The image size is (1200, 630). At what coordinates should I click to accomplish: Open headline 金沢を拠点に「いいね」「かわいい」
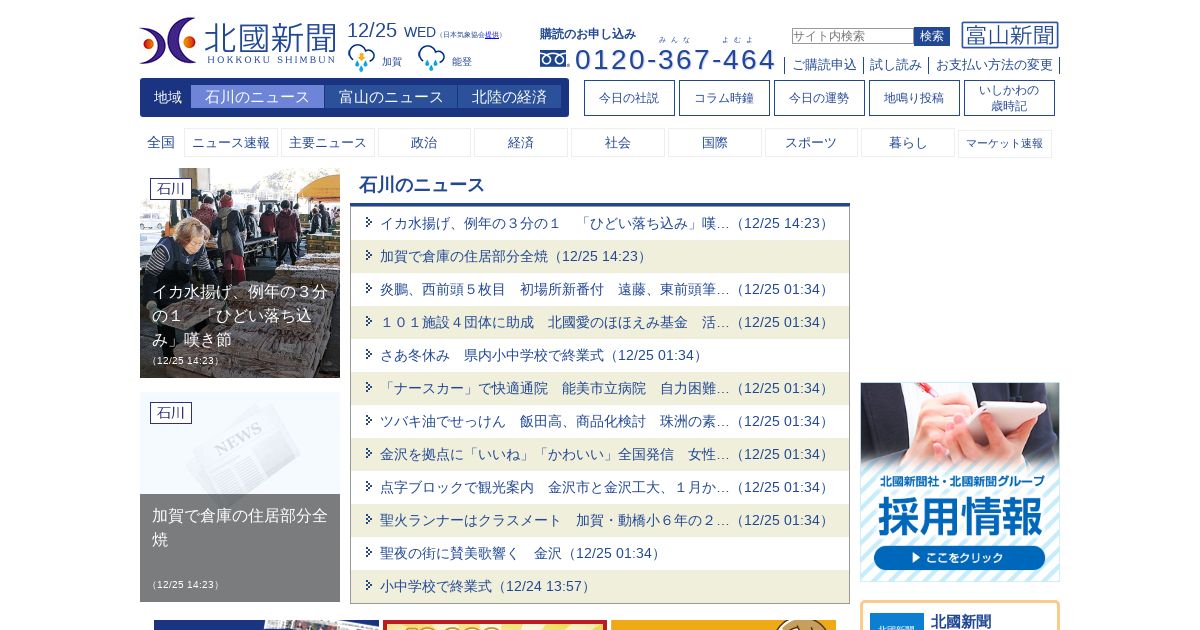[600, 454]
